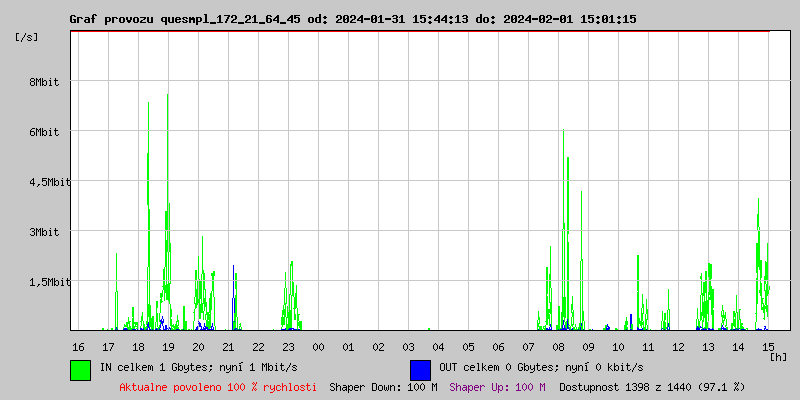Click the purple 'Shaper Up: 100 M' label
Image resolution: width=800 pixels, height=400 pixels.
click(497, 386)
